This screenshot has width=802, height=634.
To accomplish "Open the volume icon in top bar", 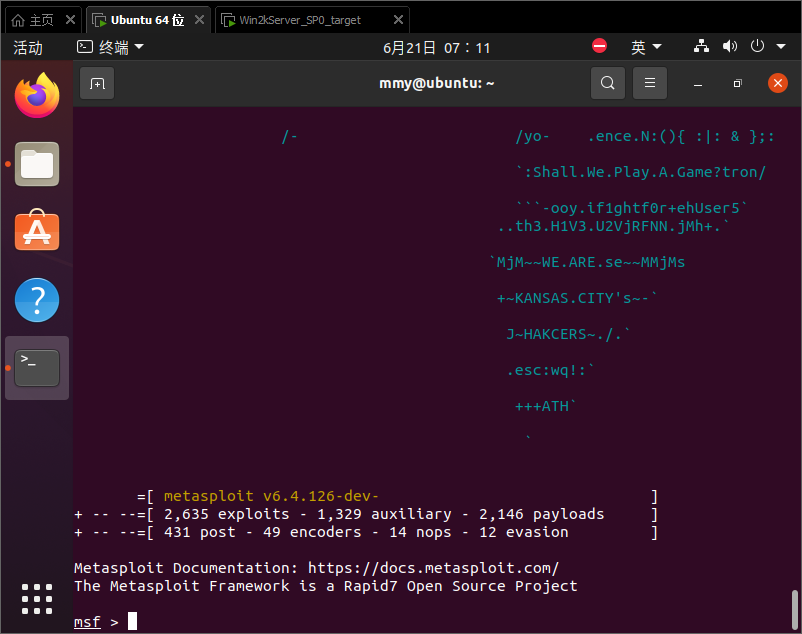I will coord(730,47).
